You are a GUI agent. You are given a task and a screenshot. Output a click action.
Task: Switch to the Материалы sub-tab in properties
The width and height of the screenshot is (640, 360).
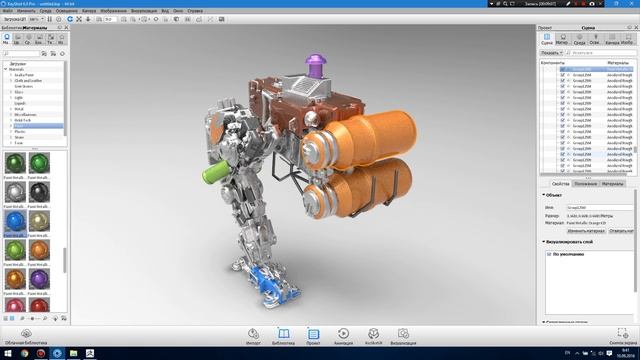(612, 184)
